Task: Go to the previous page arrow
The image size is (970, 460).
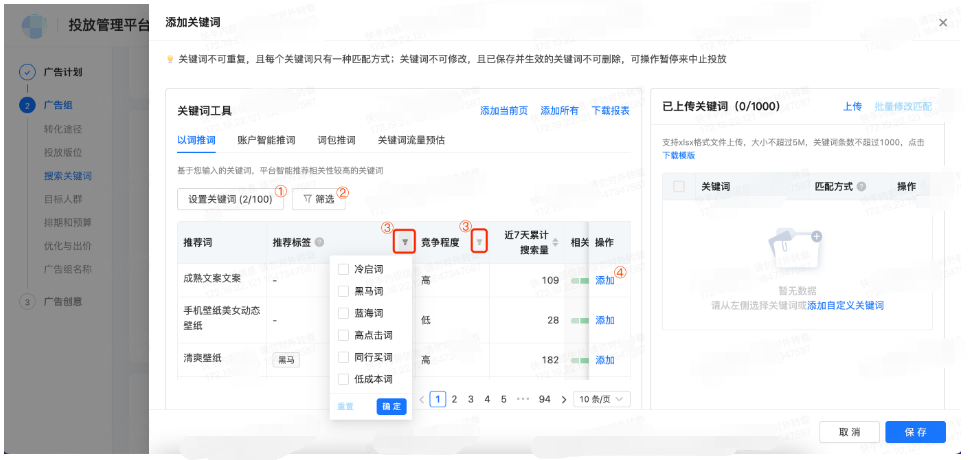Action: coord(422,399)
